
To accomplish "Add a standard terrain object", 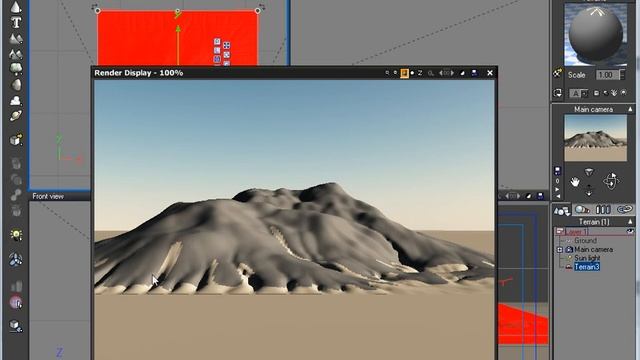I will 16,38.
